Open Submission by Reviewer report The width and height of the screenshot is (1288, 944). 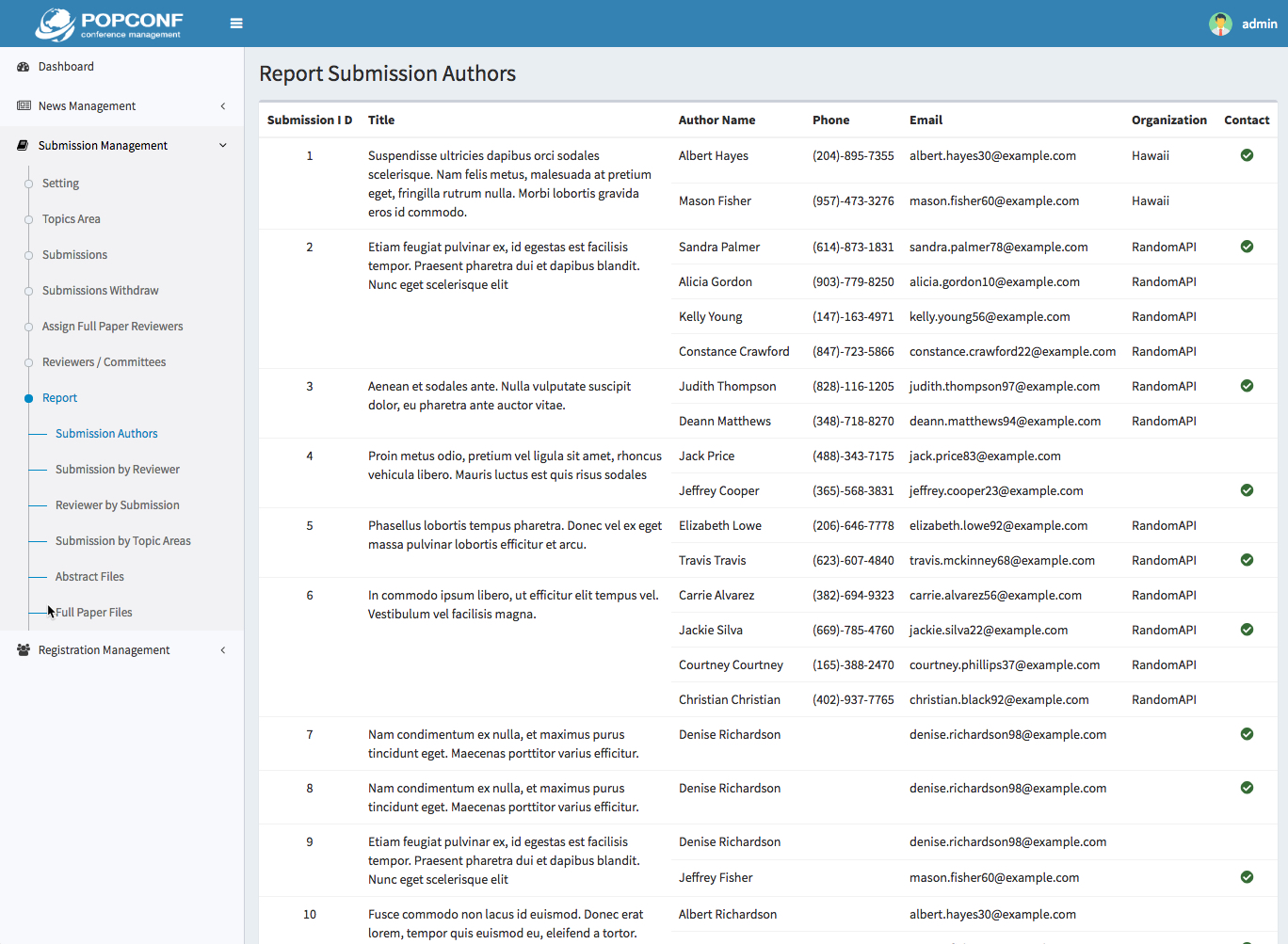pos(117,470)
